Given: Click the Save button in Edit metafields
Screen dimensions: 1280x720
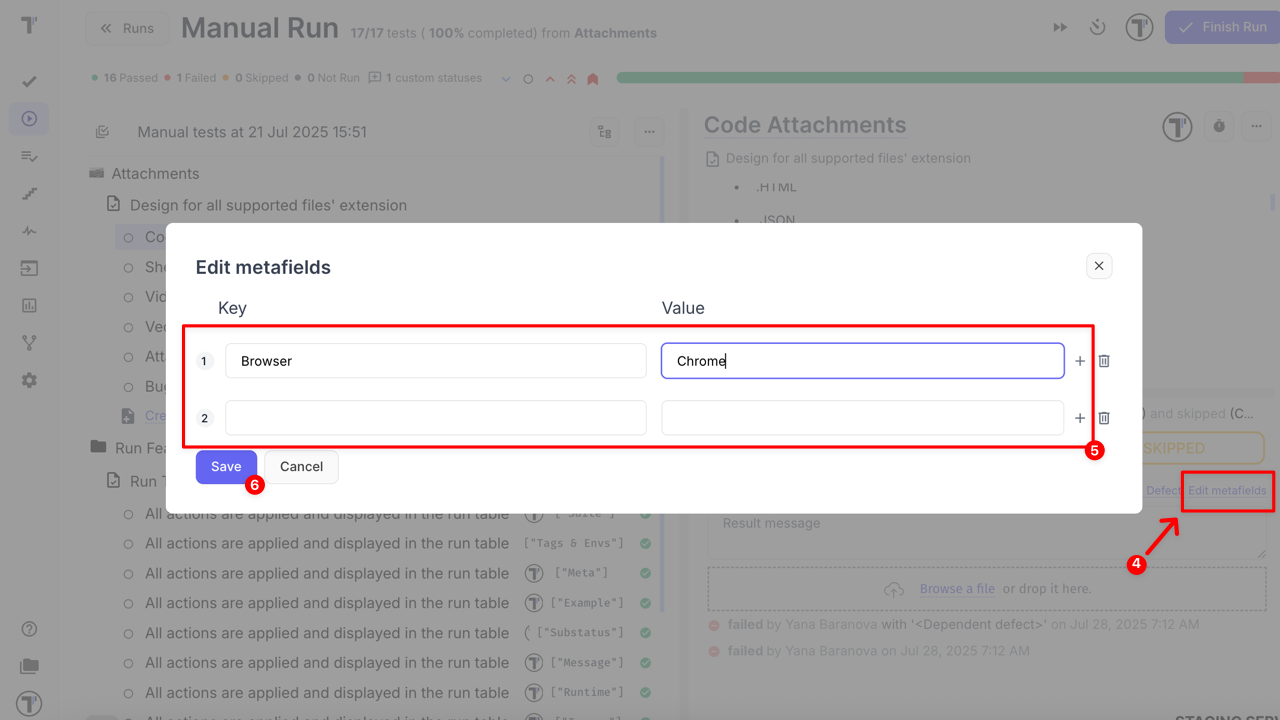Looking at the screenshot, I should (x=226, y=467).
